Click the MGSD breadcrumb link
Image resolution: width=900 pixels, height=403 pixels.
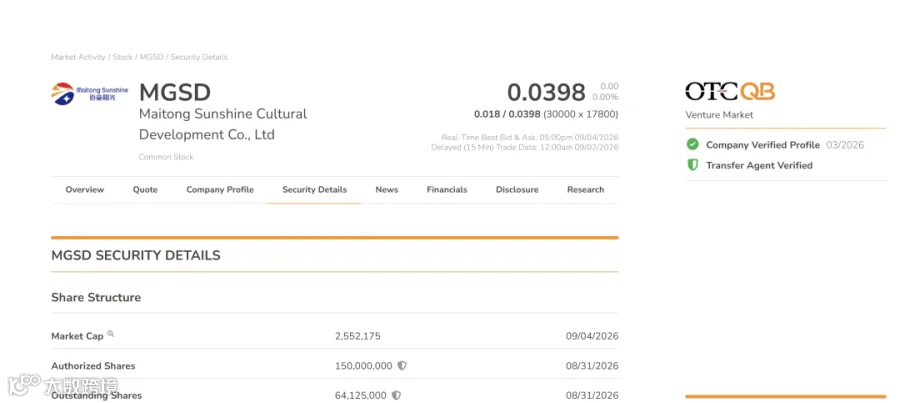(x=152, y=57)
